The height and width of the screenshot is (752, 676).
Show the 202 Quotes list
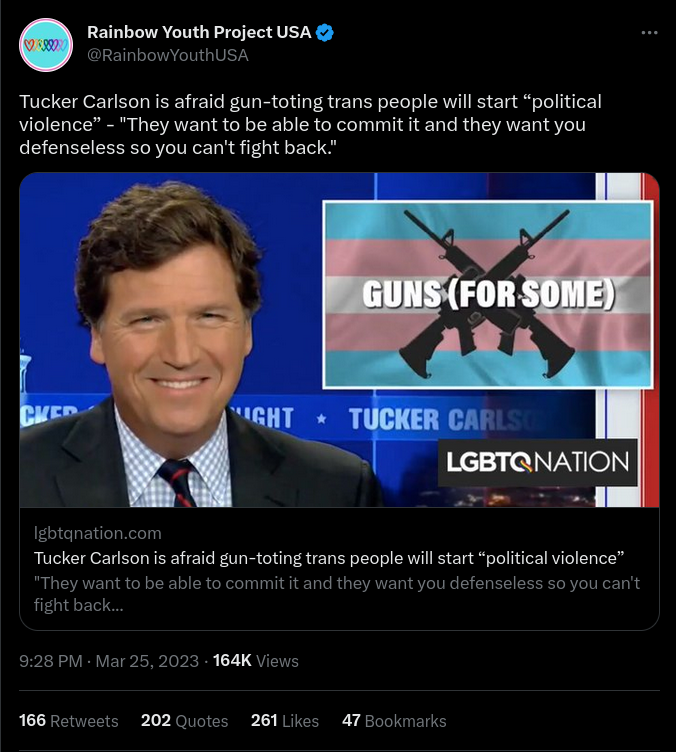(x=185, y=721)
